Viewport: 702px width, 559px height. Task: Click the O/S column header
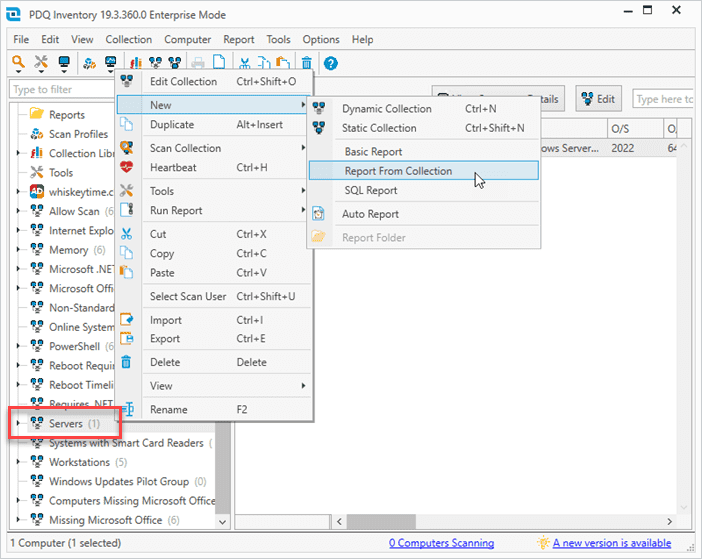635,129
